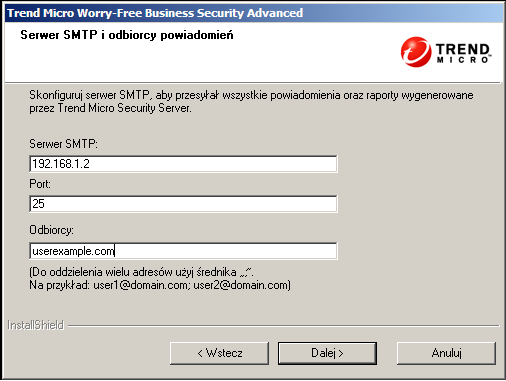Click into the Odbiorcy recipients field
Image resolution: width=506 pixels, height=381 pixels.
[183, 251]
